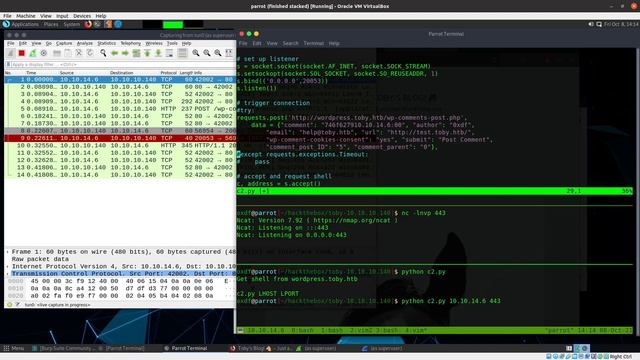Select packet 10, the HTTP/1.1 response row
Viewport: 640px width, 360px height.
tap(120, 145)
